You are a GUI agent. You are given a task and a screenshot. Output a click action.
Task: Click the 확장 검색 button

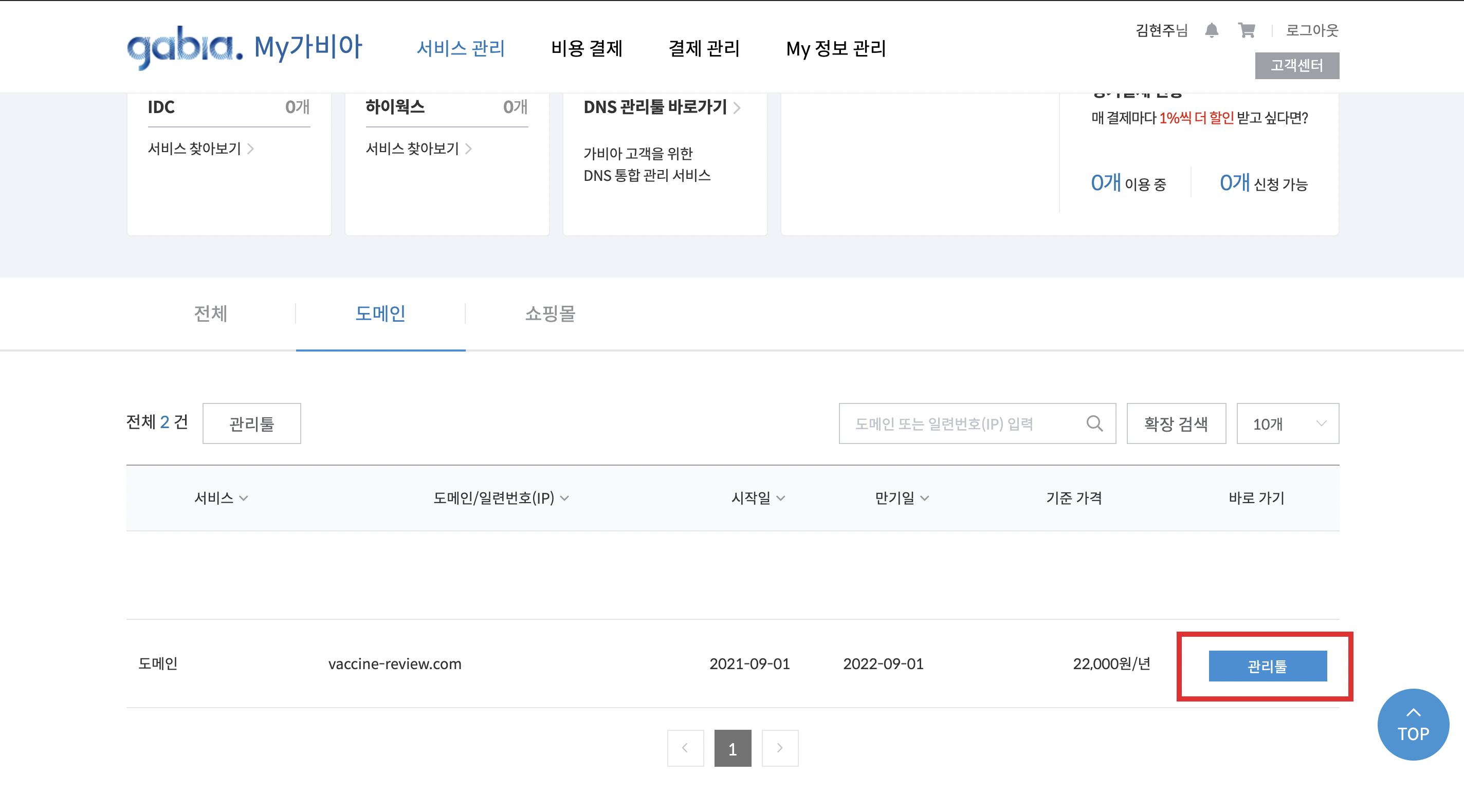pos(1176,423)
